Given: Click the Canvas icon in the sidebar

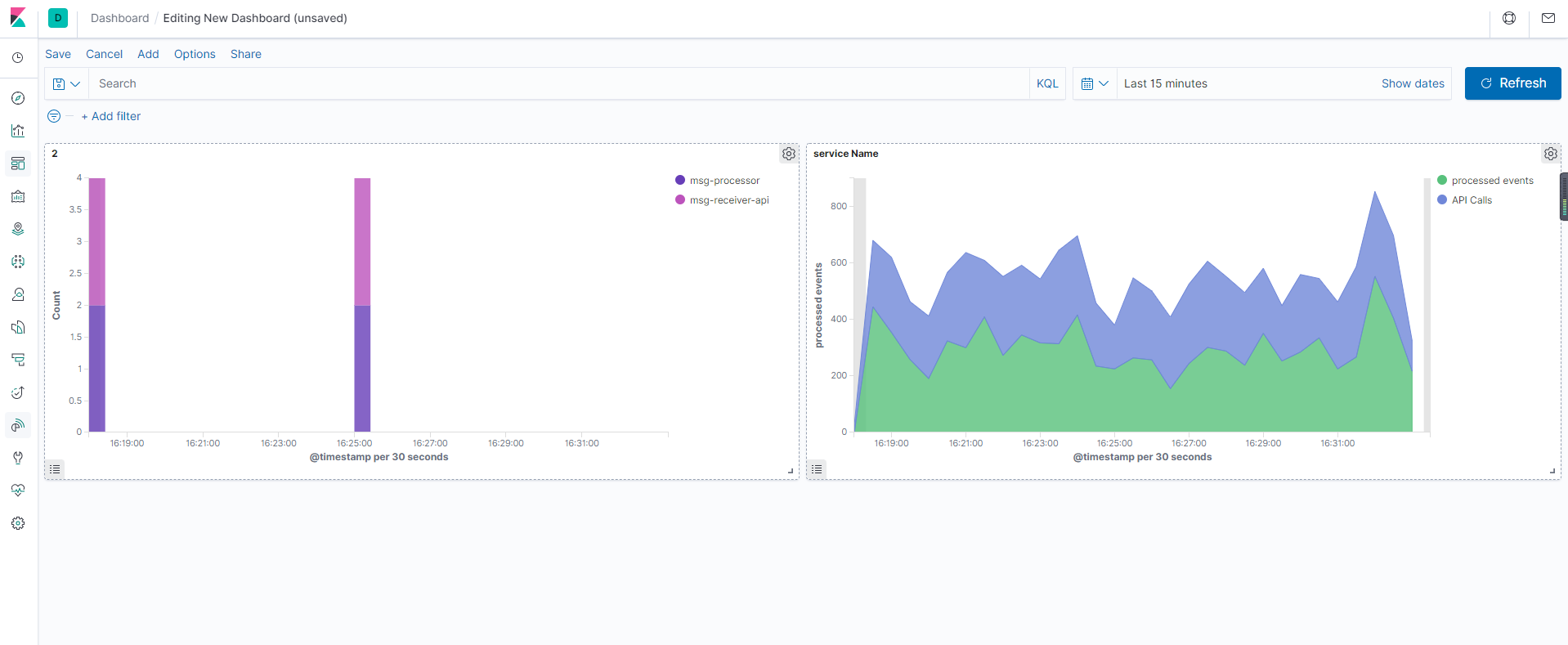Looking at the screenshot, I should point(18,196).
